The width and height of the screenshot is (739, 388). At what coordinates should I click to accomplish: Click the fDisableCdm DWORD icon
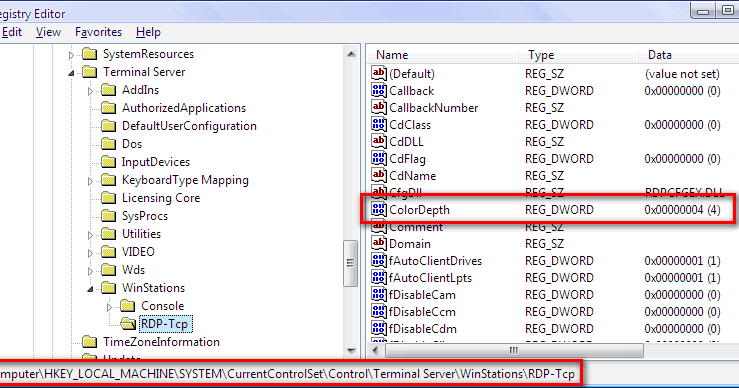pyautogui.click(x=379, y=328)
